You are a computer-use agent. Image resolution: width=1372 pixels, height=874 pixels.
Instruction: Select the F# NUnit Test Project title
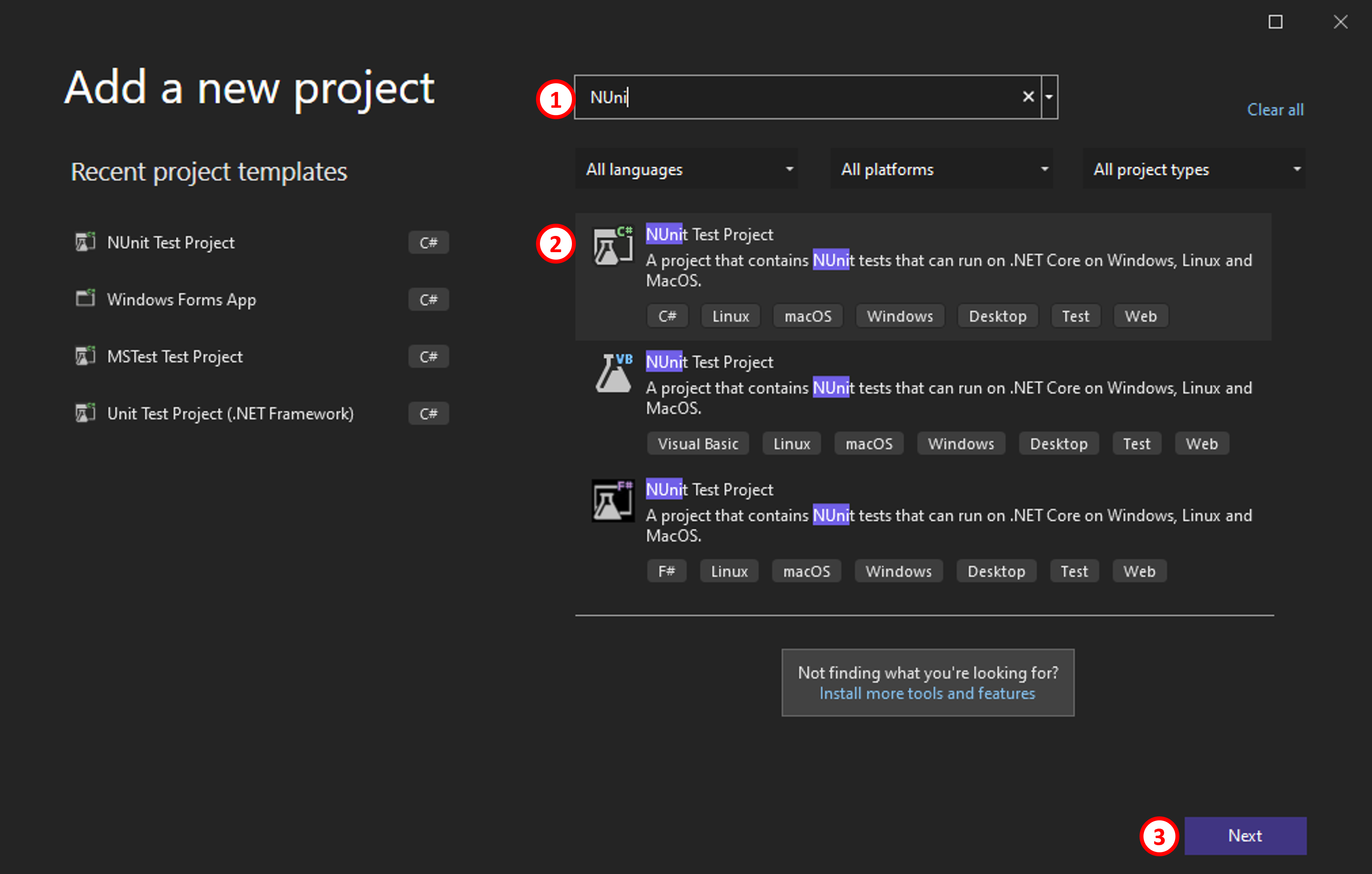(x=709, y=489)
